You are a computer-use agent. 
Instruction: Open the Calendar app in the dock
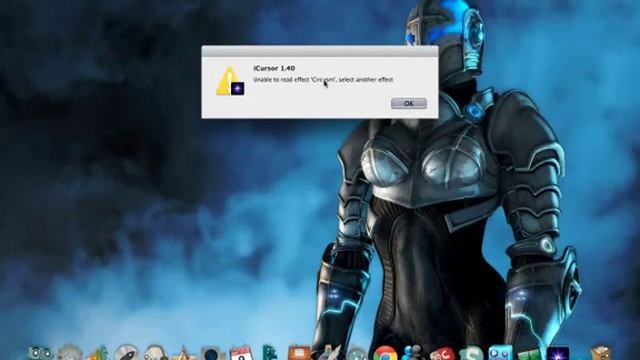coord(241,353)
